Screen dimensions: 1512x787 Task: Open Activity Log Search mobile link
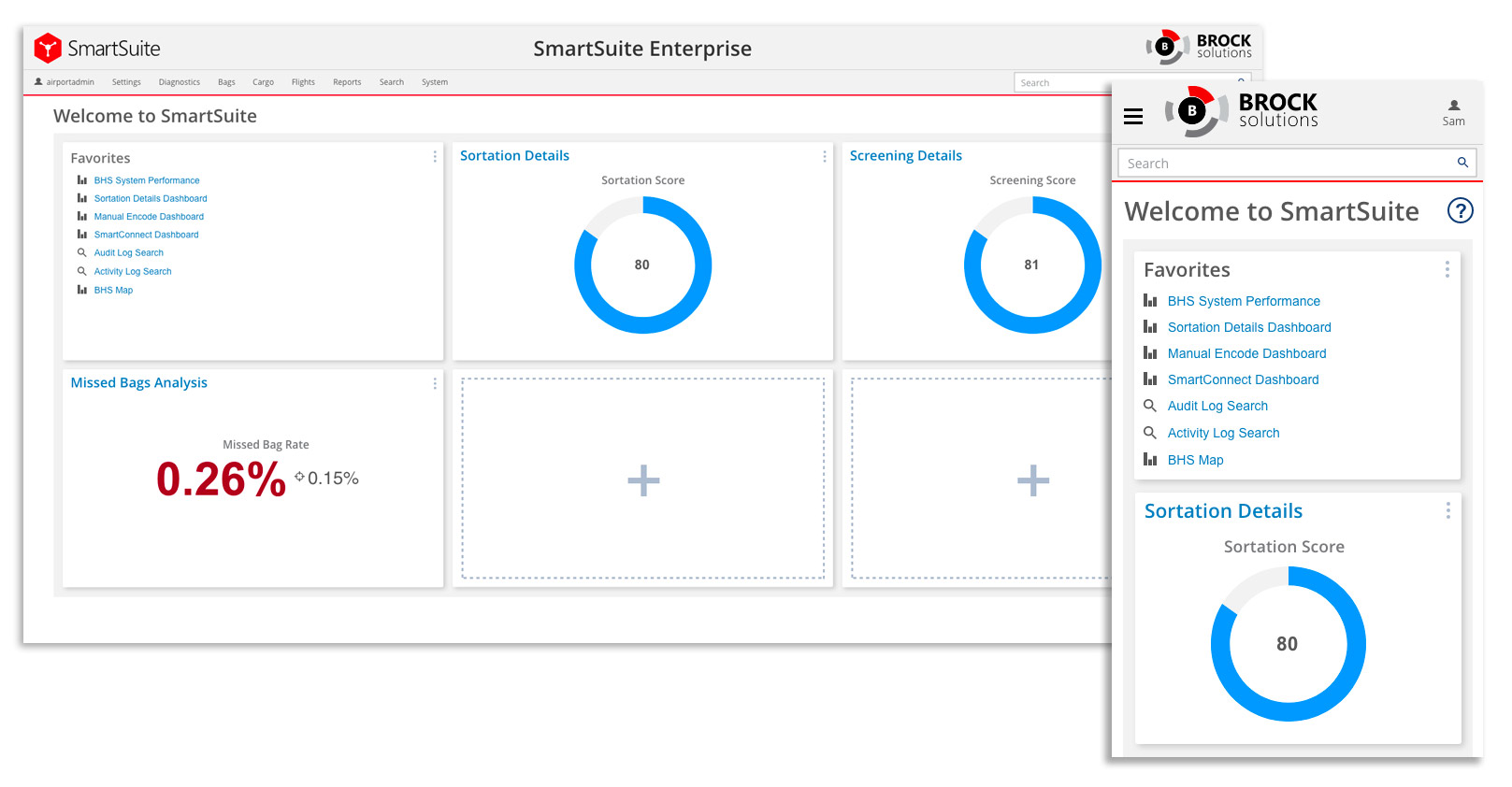1223,433
